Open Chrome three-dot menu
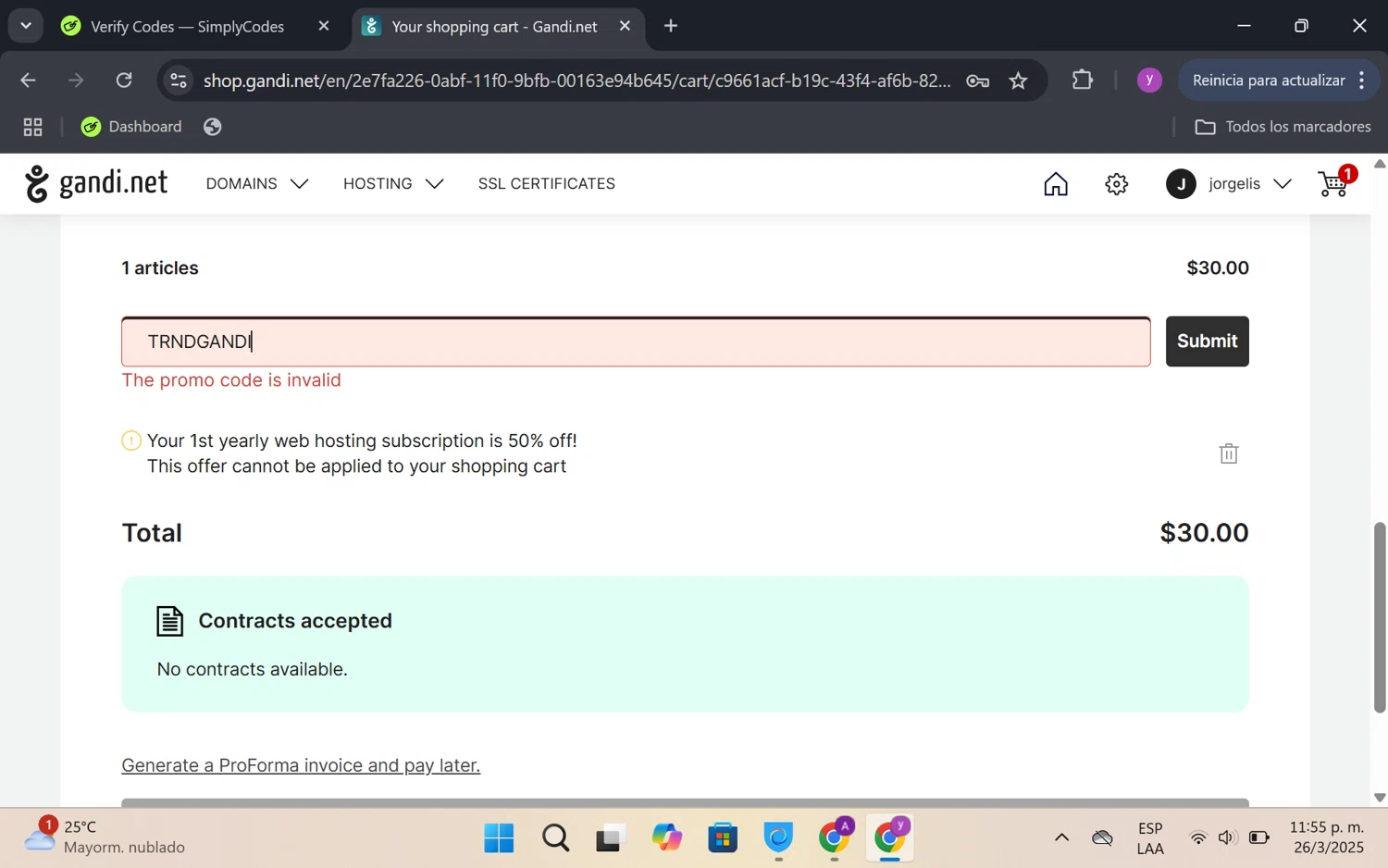 tap(1362, 81)
